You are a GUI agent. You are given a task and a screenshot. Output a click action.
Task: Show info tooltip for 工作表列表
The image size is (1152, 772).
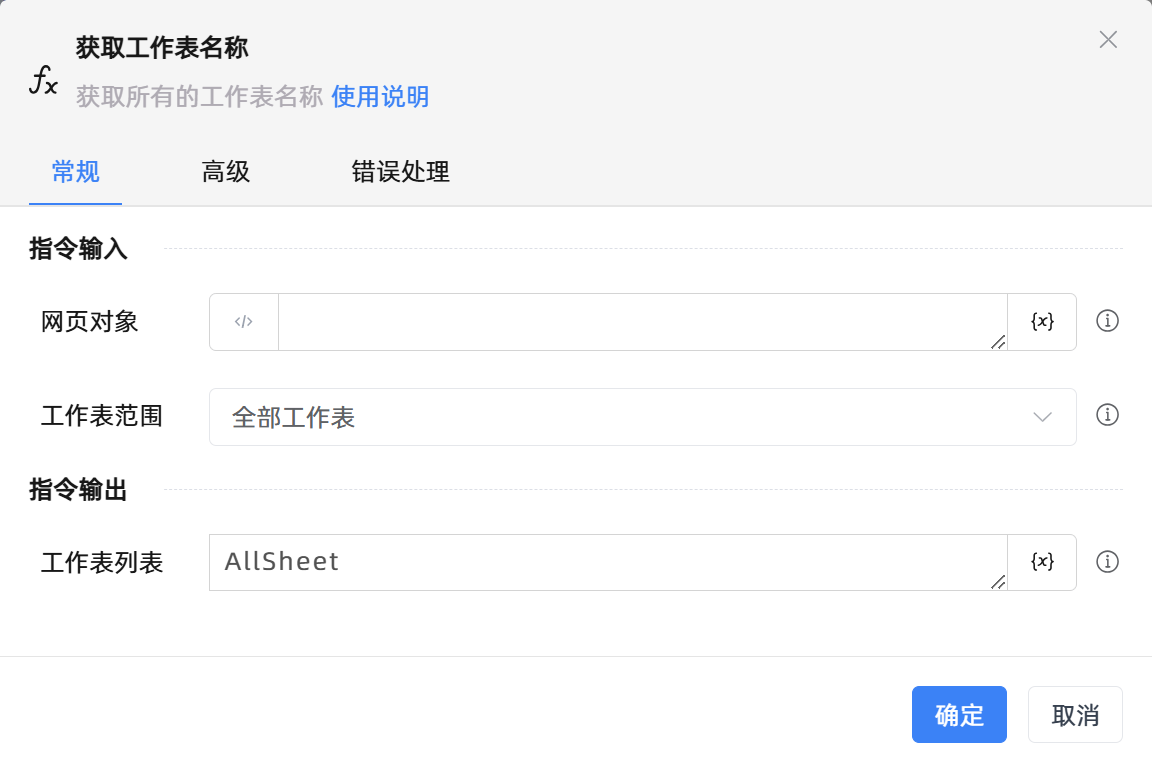click(1107, 562)
